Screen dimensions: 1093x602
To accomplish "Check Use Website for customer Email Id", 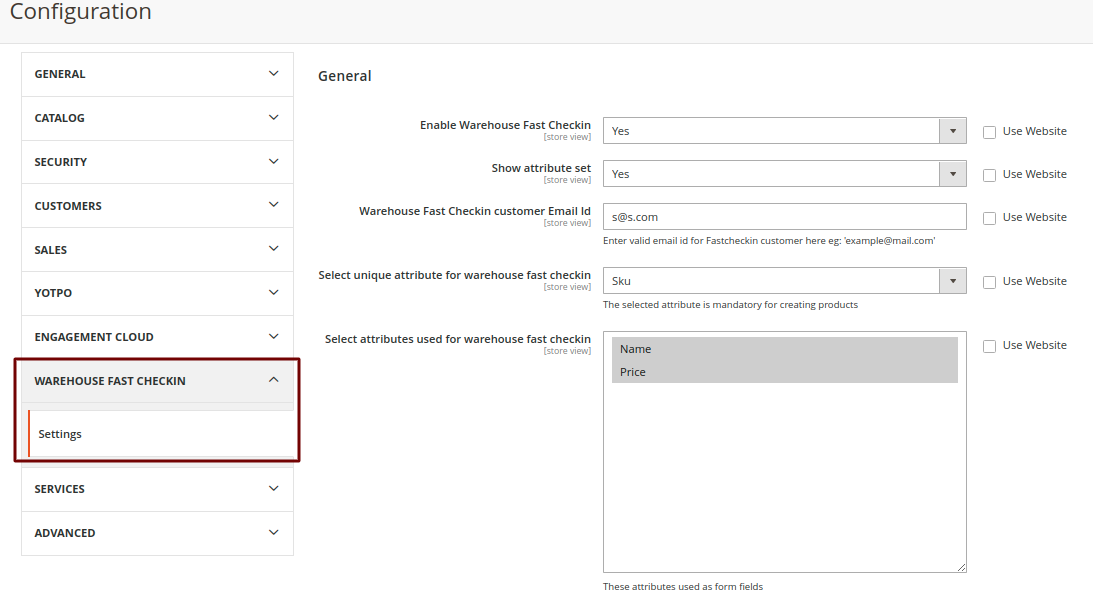I will pyautogui.click(x=989, y=218).
